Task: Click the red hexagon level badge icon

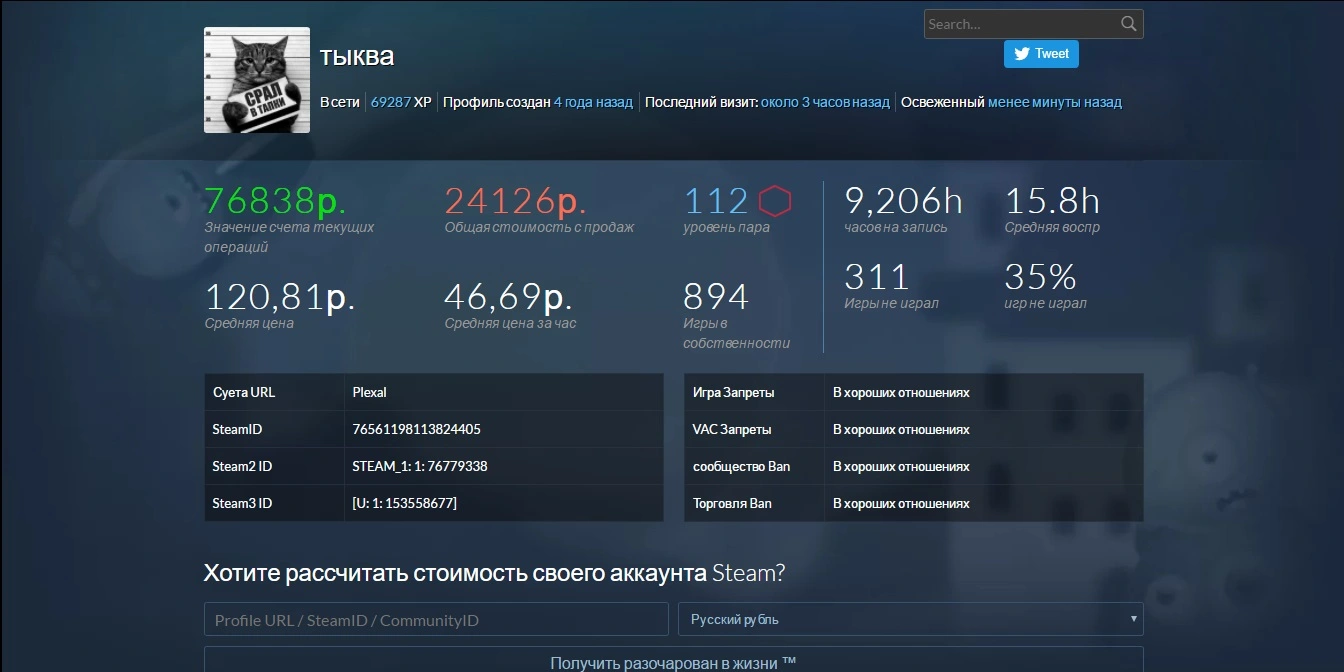Action: coord(775,202)
